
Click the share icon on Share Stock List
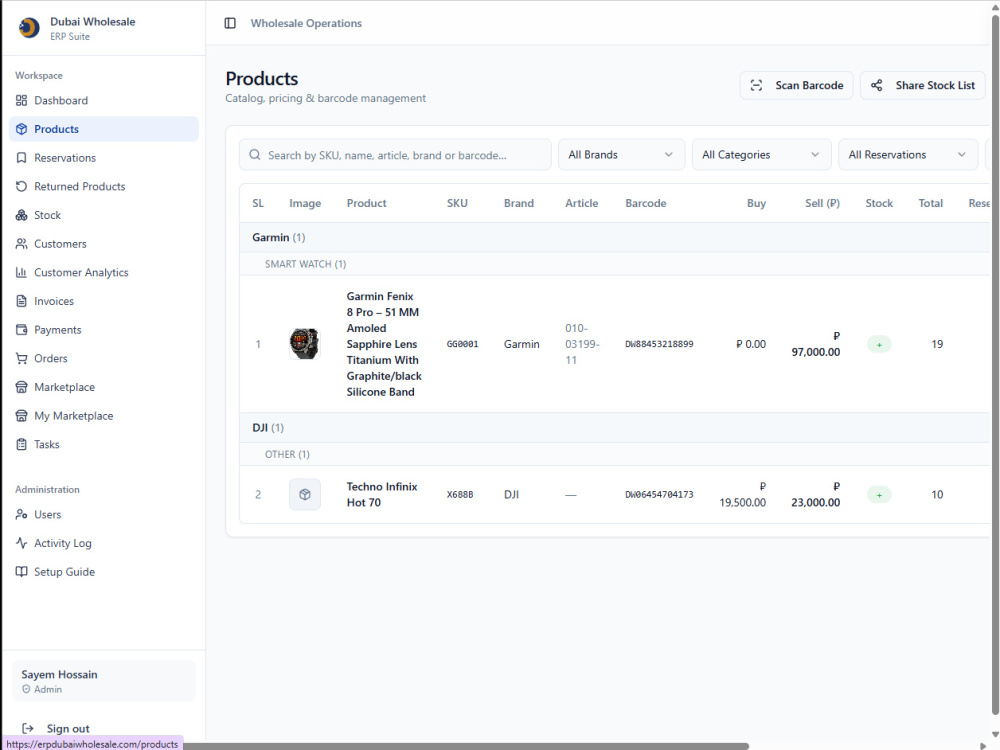point(877,85)
